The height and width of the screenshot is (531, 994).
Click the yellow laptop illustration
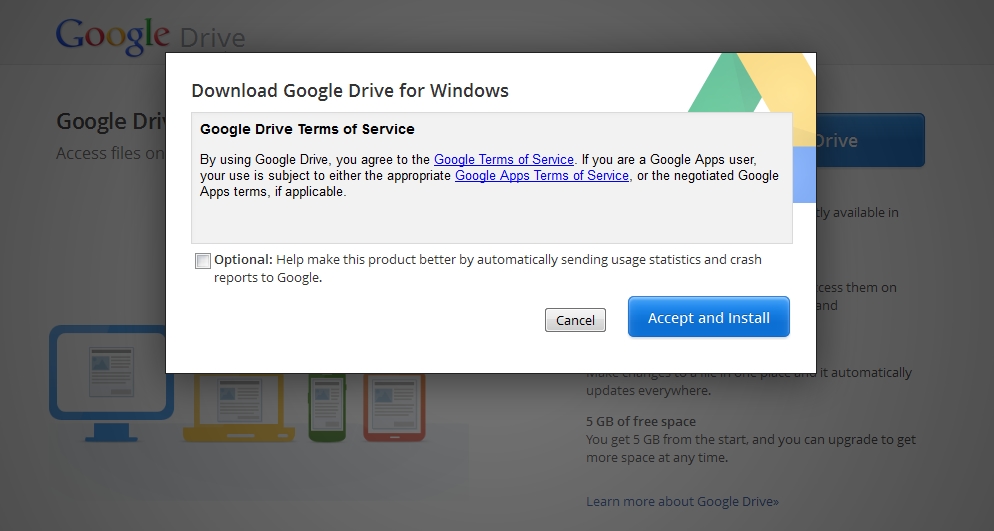pos(239,407)
